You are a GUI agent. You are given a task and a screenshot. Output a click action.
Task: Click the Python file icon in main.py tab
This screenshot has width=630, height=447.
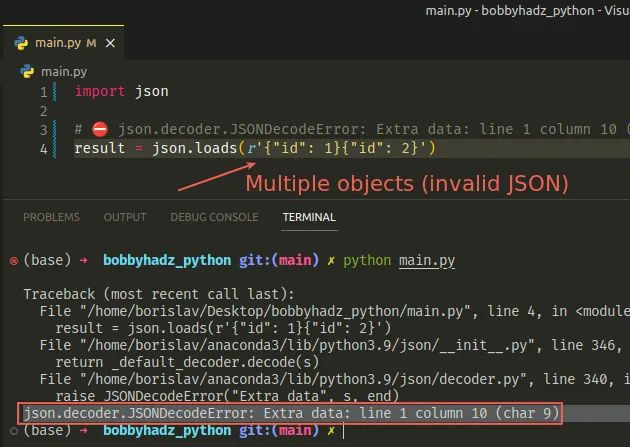pyautogui.click(x=21, y=43)
